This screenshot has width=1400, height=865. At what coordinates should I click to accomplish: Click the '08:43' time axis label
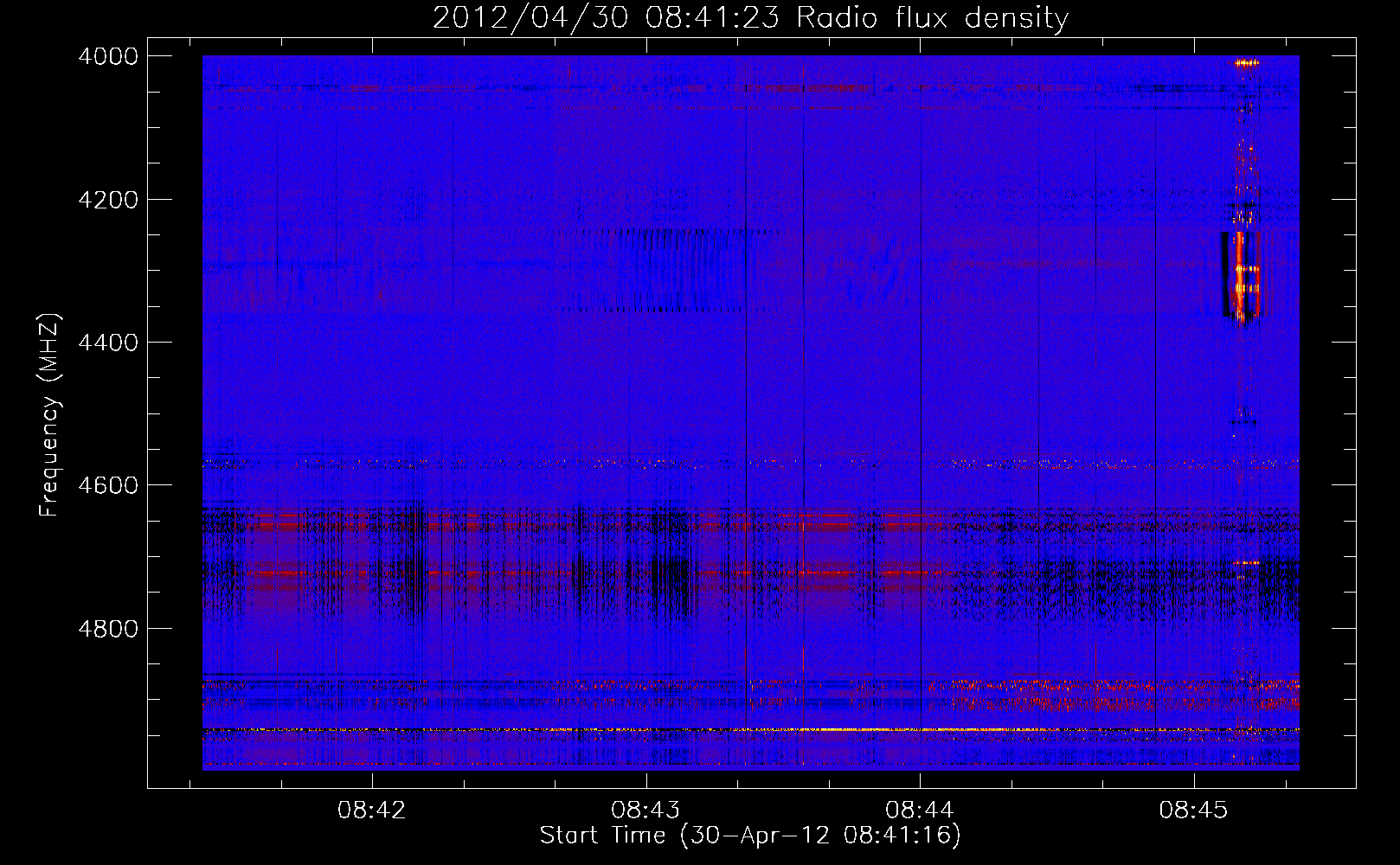(x=645, y=811)
